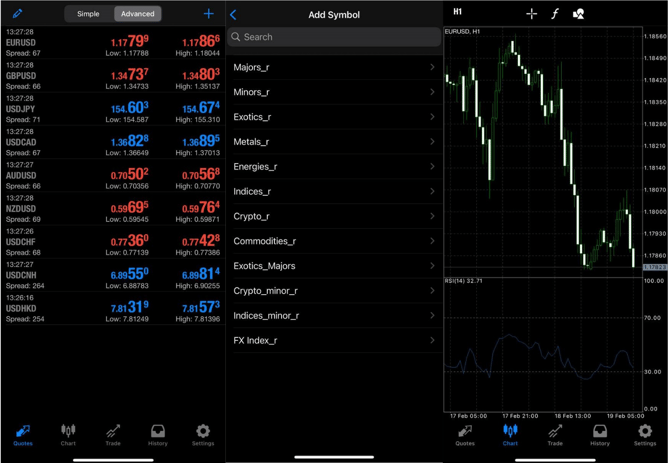Viewport: 670px width, 463px height.
Task: Go back from Add Symbol screen
Action: [x=233, y=15]
